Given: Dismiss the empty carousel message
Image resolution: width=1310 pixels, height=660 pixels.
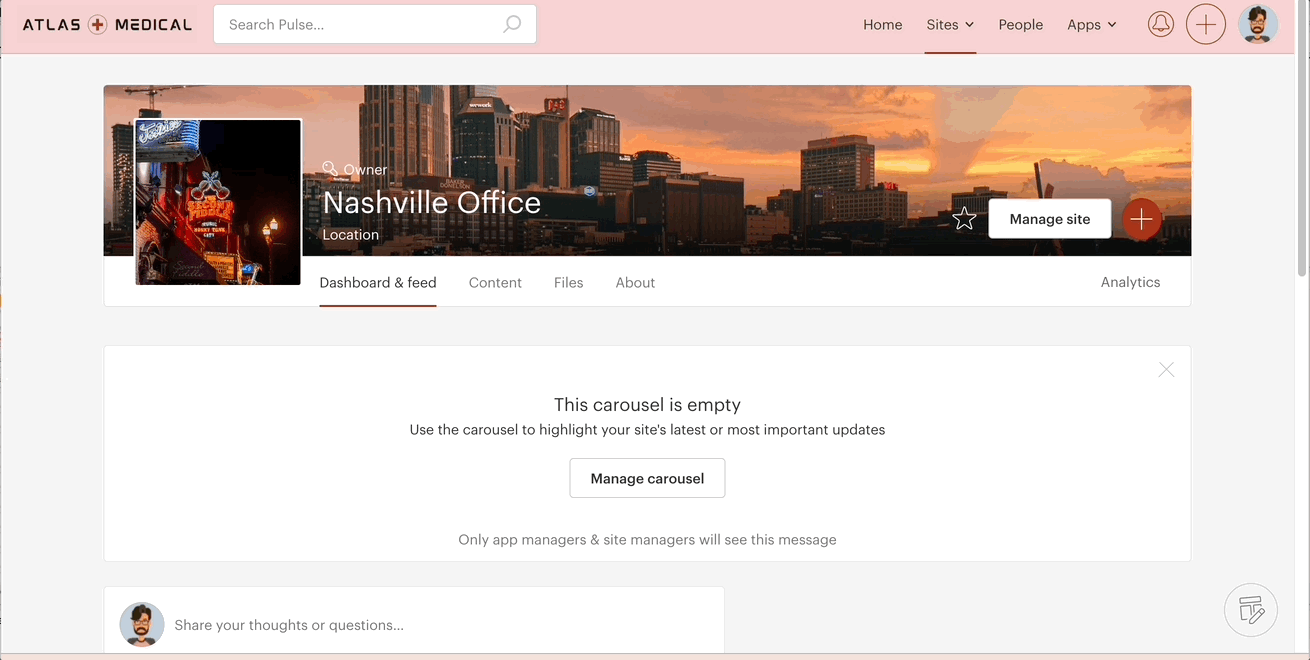Looking at the screenshot, I should 1166,370.
